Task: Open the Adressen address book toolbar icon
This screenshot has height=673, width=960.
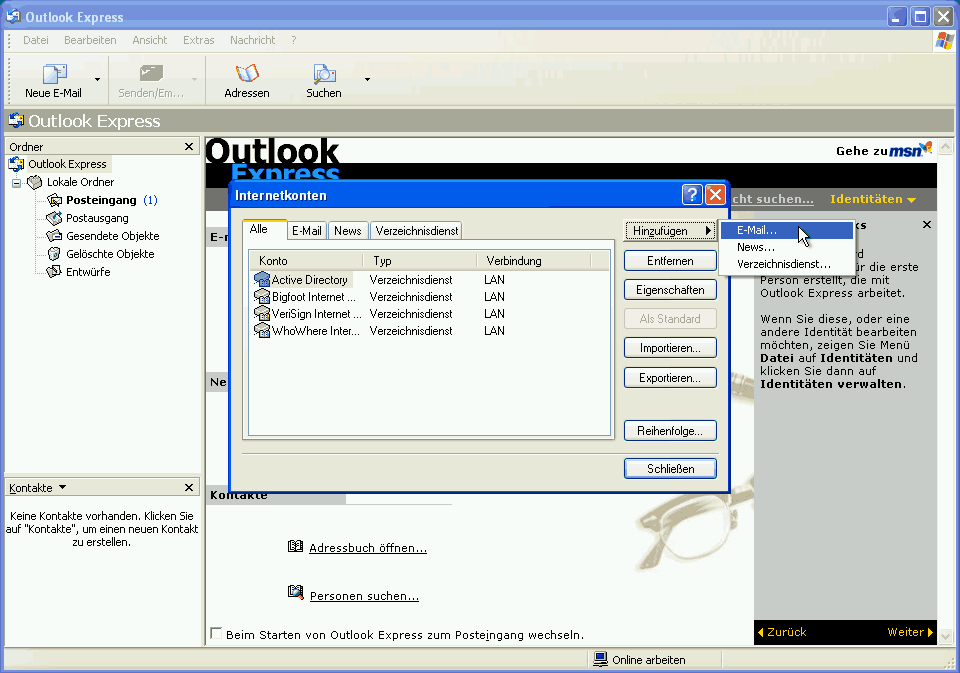Action: tap(246, 75)
